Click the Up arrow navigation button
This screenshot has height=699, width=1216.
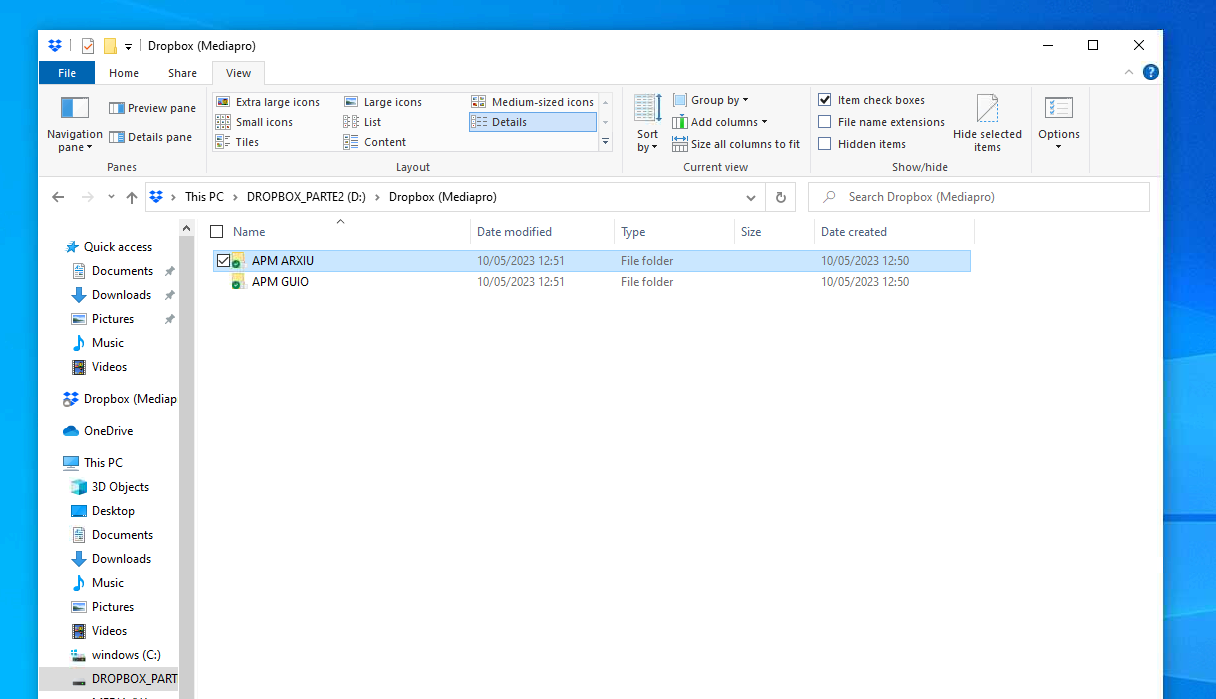pyautogui.click(x=132, y=198)
